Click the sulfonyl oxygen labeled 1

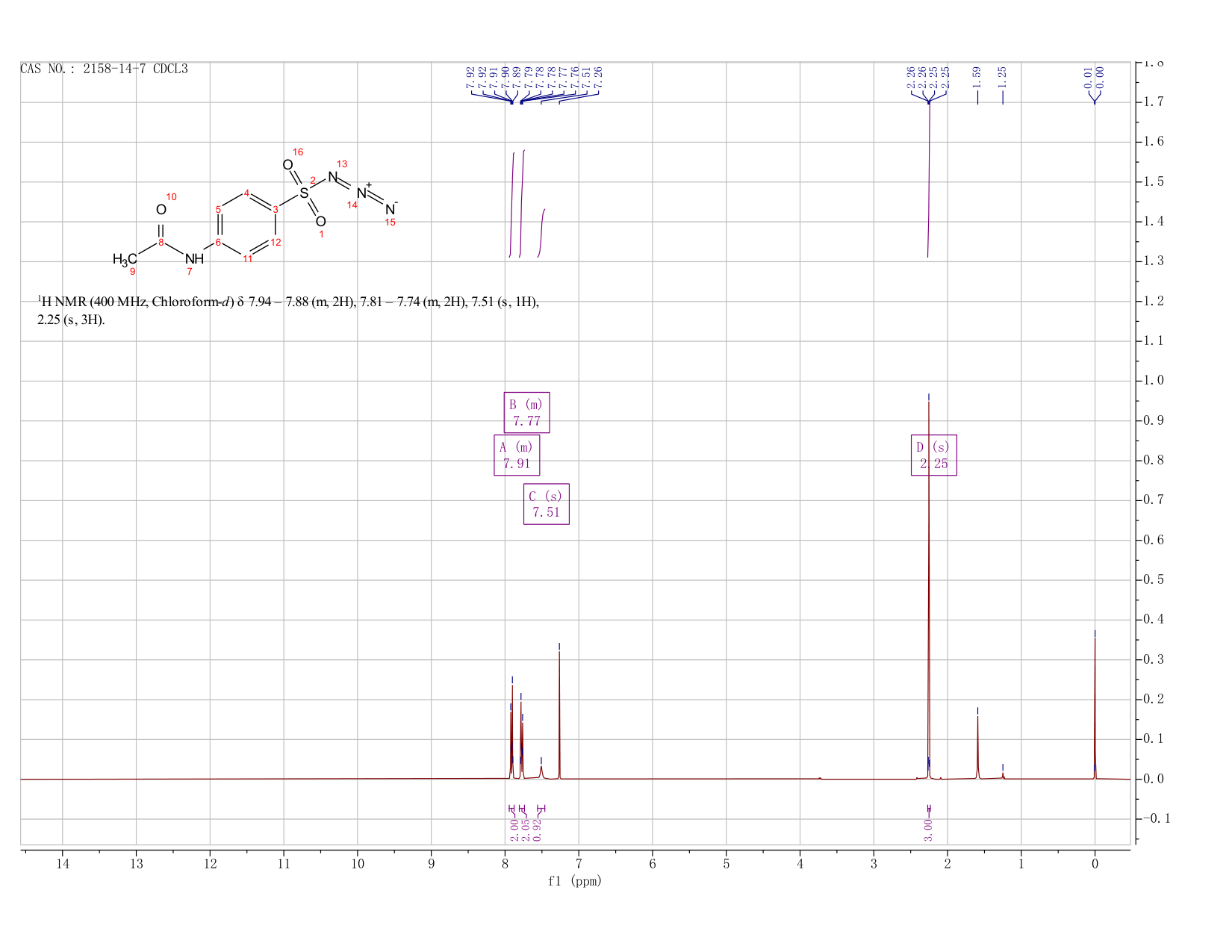point(320,222)
